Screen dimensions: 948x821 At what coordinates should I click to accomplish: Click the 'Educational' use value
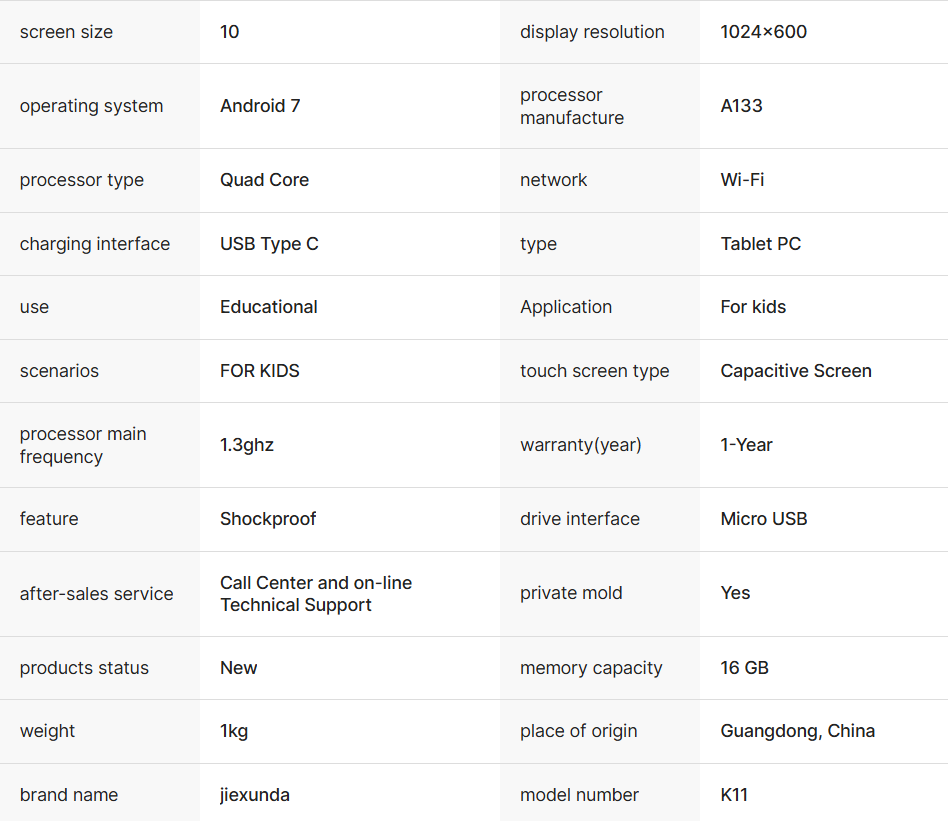click(269, 307)
